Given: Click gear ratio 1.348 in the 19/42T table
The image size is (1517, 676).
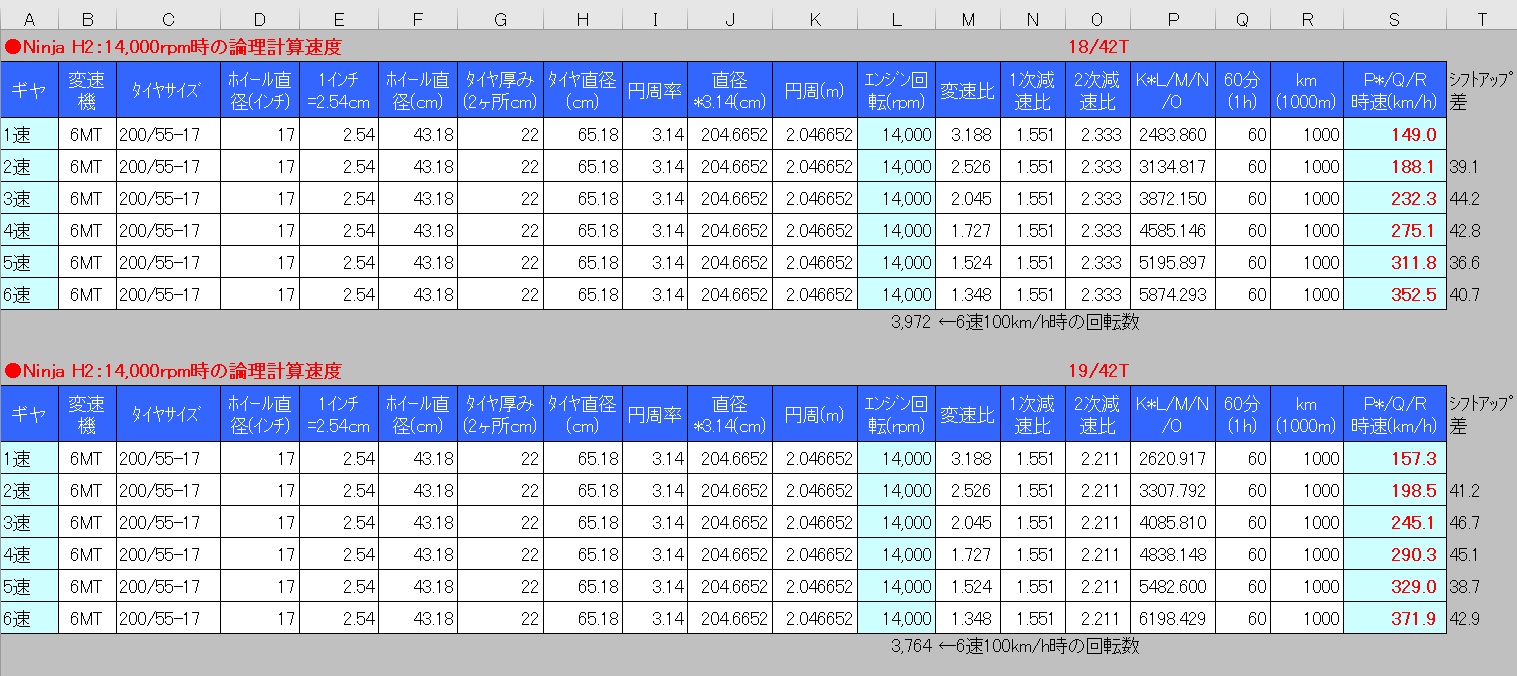Looking at the screenshot, I should pyautogui.click(x=967, y=618).
